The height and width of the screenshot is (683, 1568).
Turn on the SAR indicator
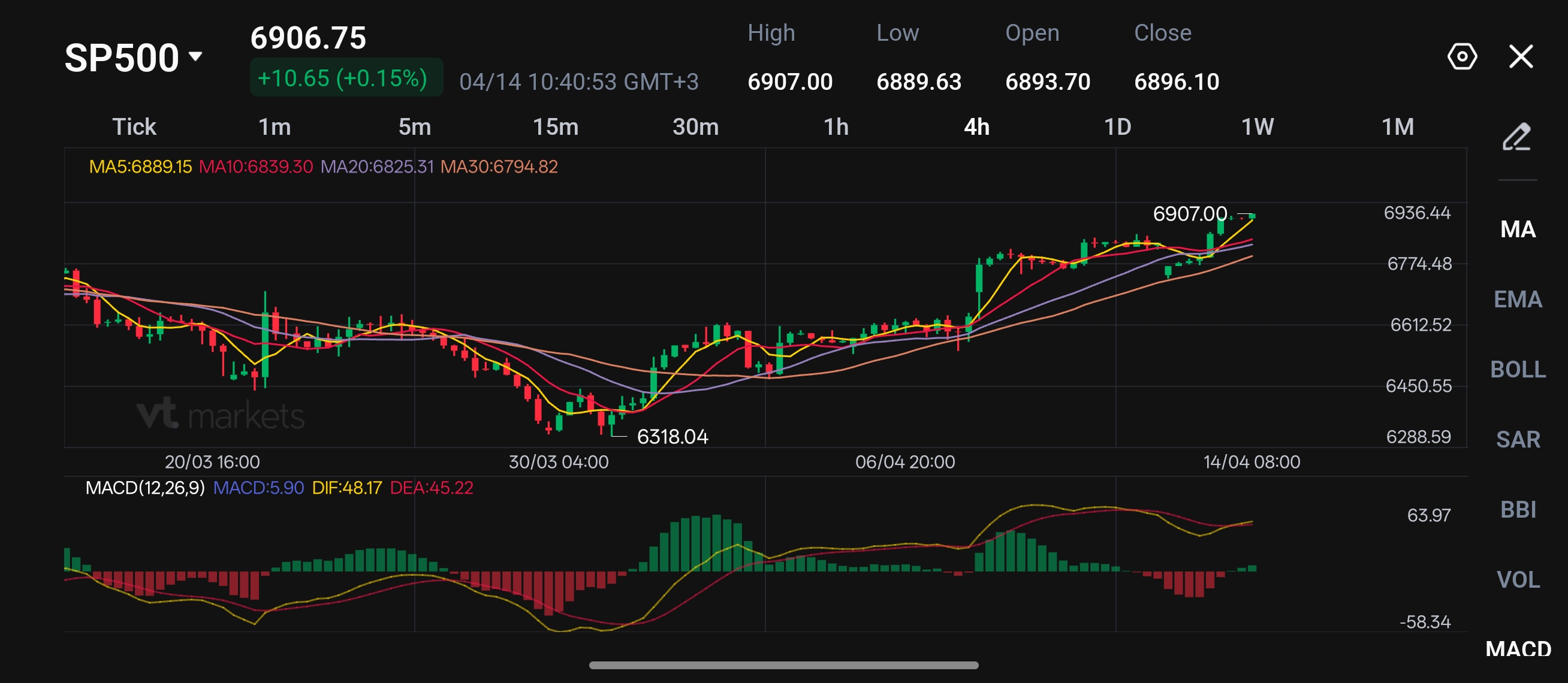(1518, 439)
